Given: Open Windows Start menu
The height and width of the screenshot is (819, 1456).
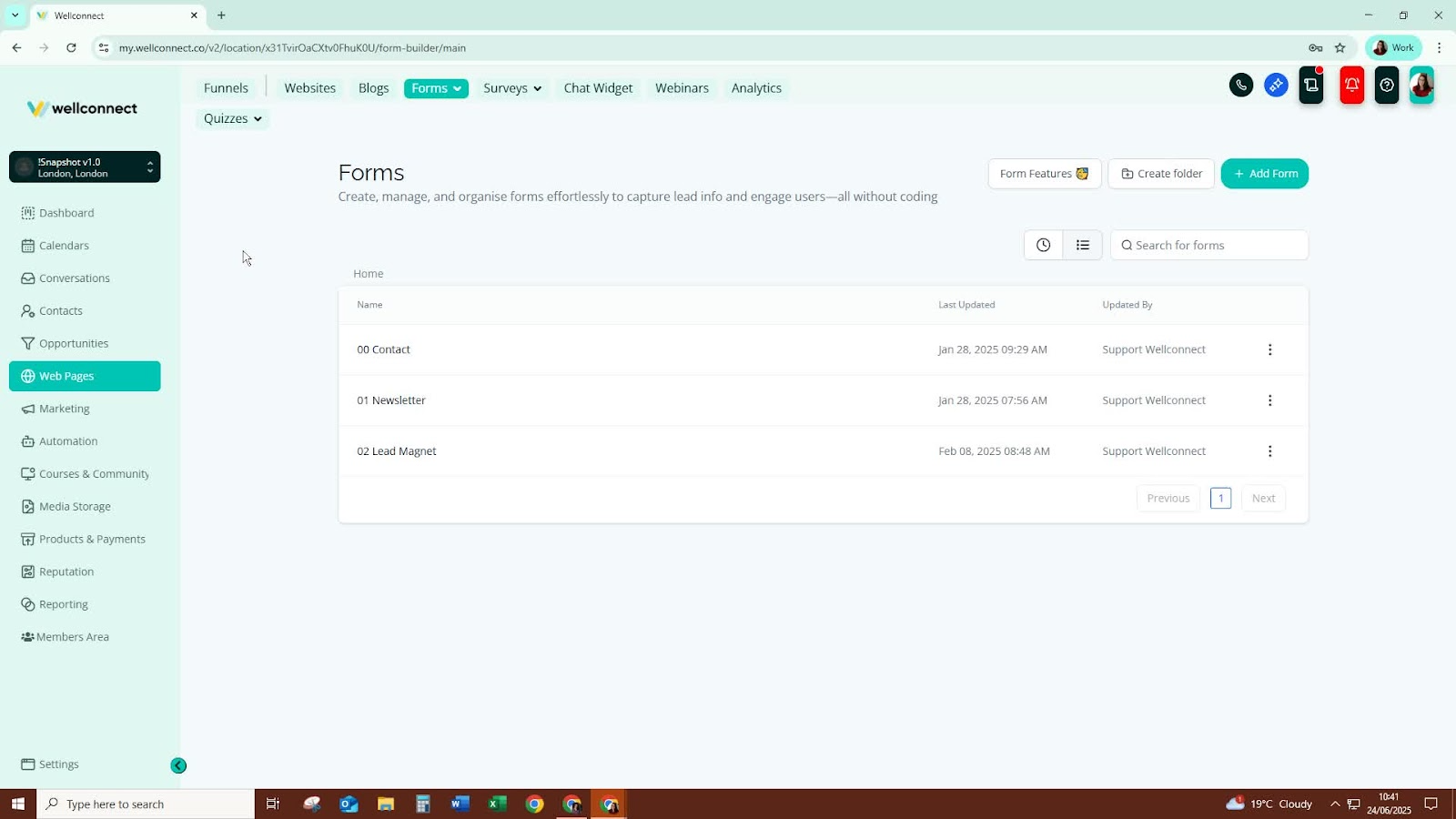Looking at the screenshot, I should [17, 804].
